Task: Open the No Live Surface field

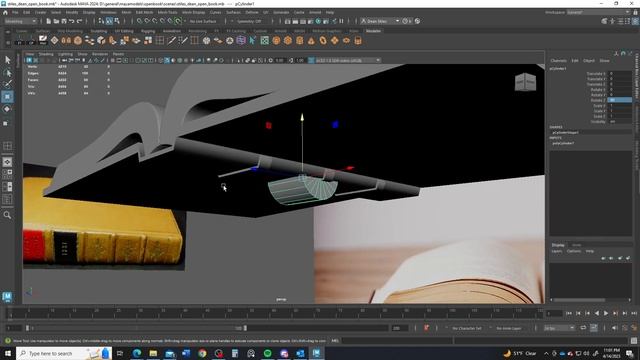Action: coord(203,21)
